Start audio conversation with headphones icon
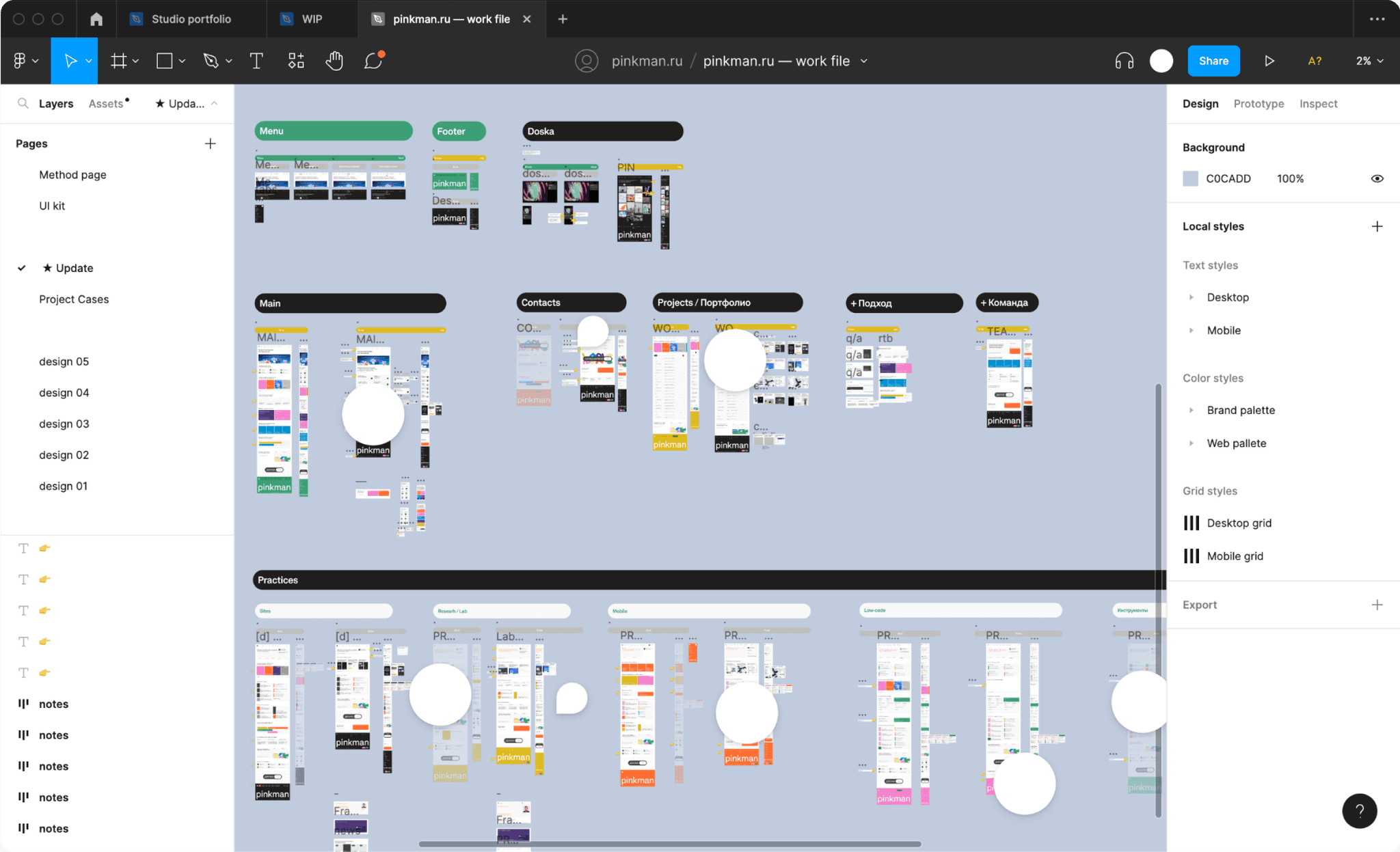 pyautogui.click(x=1125, y=61)
